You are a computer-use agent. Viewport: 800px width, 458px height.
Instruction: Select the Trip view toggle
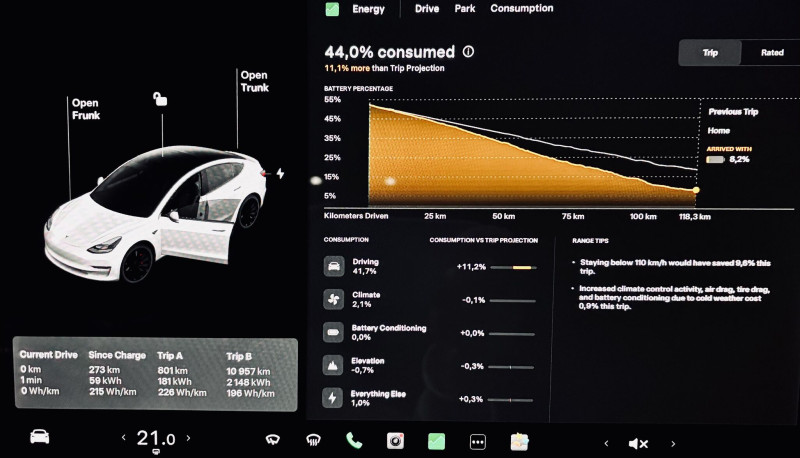pos(710,53)
